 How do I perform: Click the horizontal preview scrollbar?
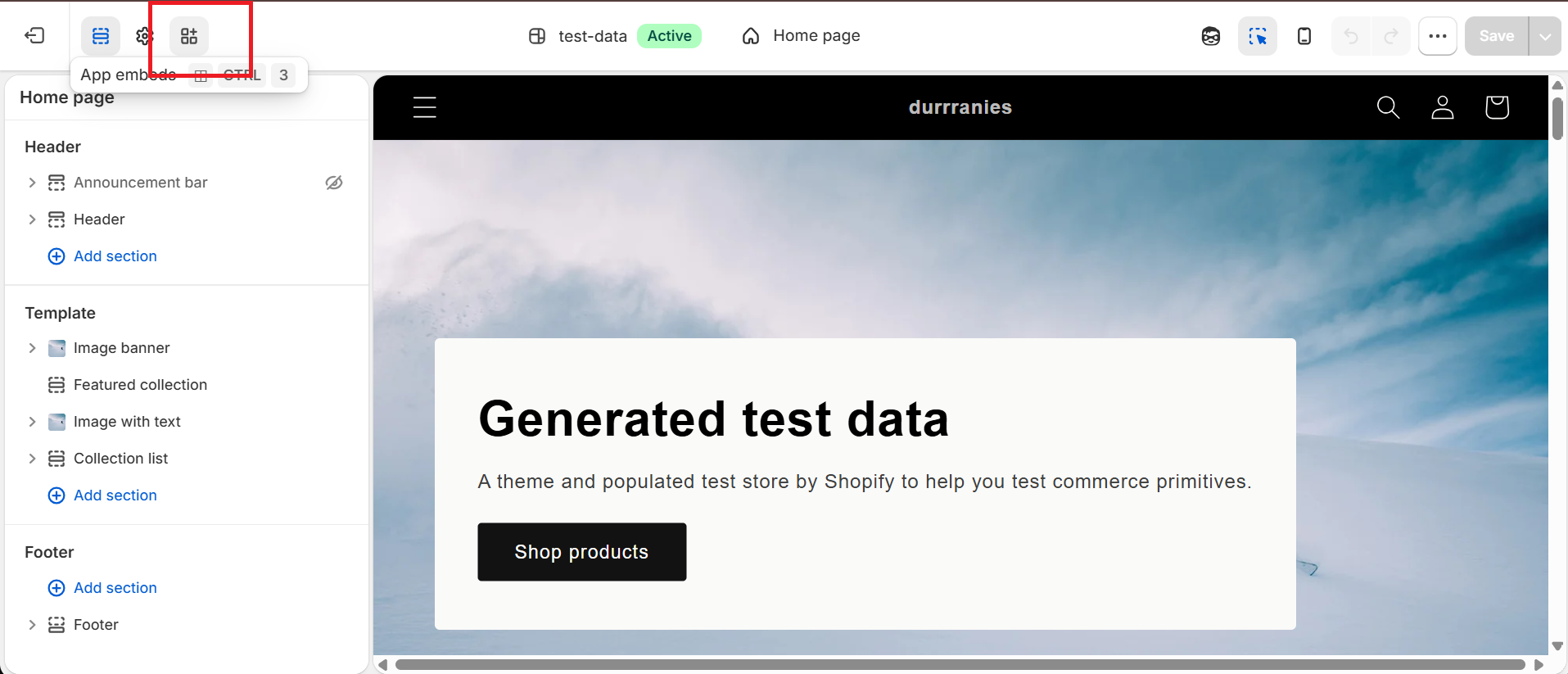coord(960,664)
